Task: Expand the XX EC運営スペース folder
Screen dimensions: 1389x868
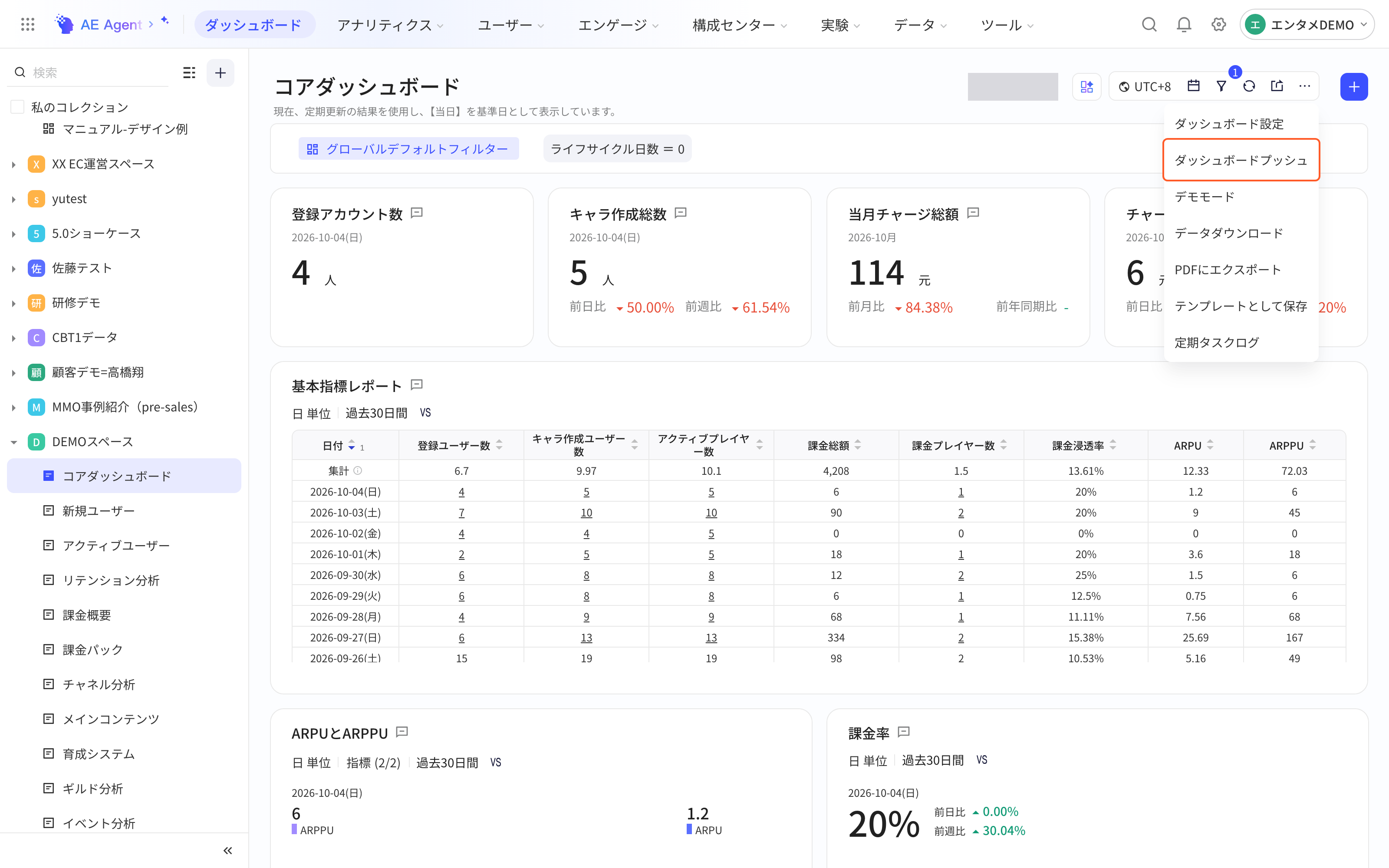Action: coord(14,165)
